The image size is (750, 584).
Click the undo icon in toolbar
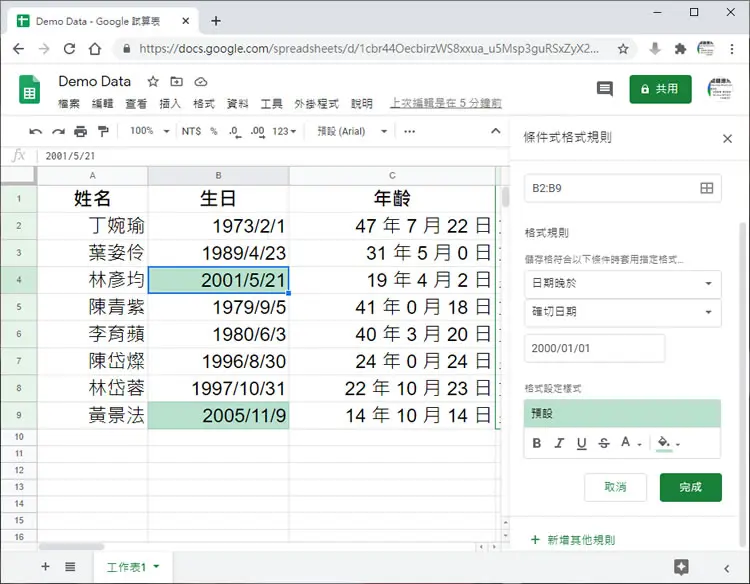pos(35,132)
